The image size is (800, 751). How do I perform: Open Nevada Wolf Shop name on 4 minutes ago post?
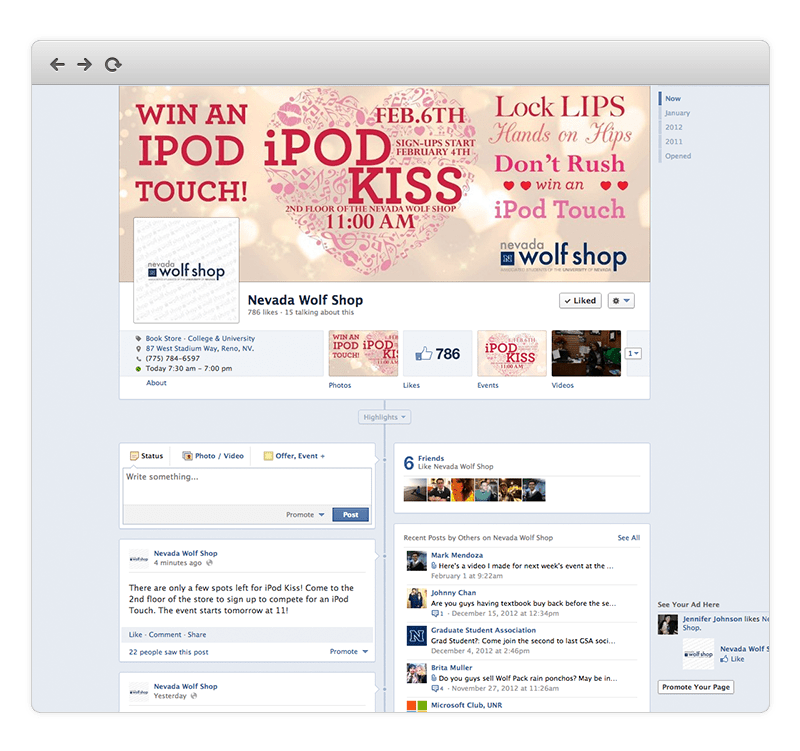186,553
